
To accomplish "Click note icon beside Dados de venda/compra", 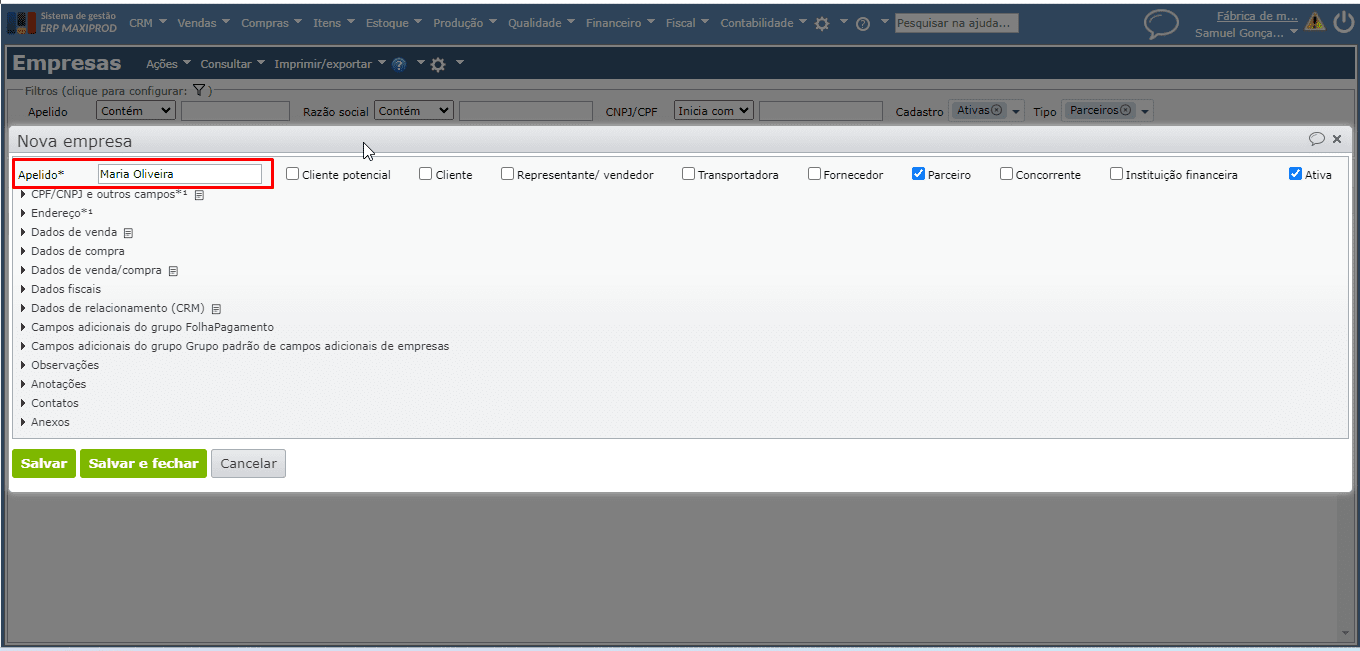I will point(173,271).
